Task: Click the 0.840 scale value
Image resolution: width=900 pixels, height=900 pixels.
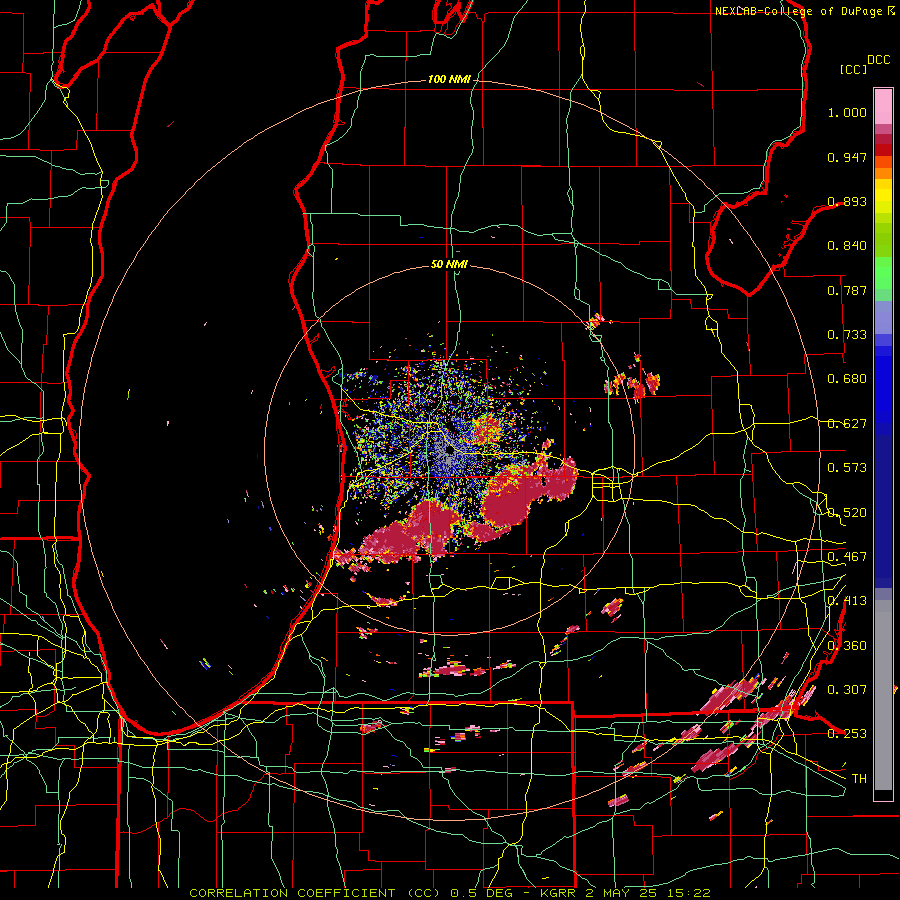Action: point(847,246)
